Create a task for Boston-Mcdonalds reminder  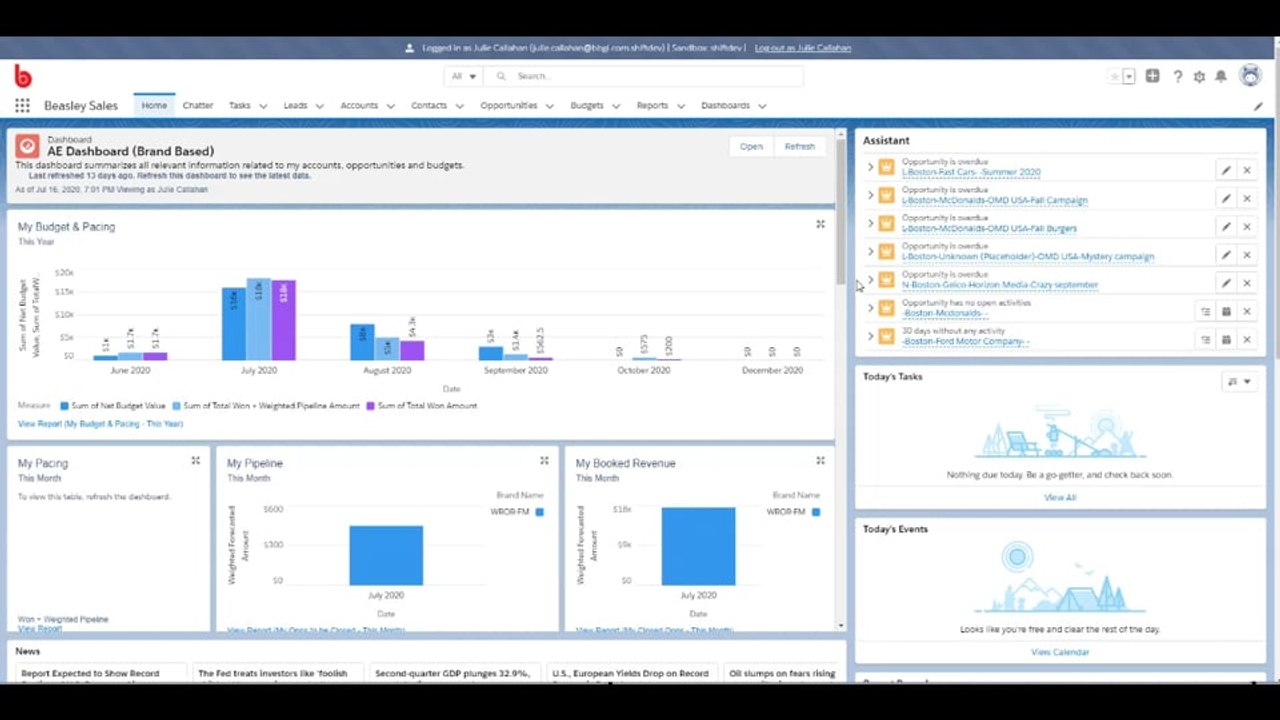(1206, 311)
